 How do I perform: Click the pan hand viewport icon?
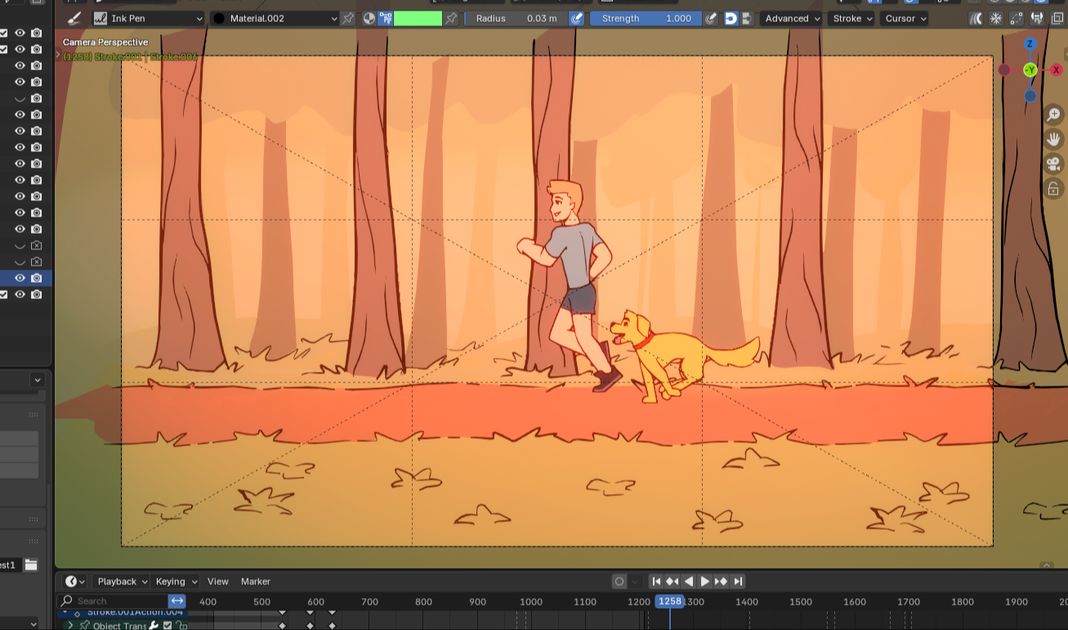tap(1054, 139)
